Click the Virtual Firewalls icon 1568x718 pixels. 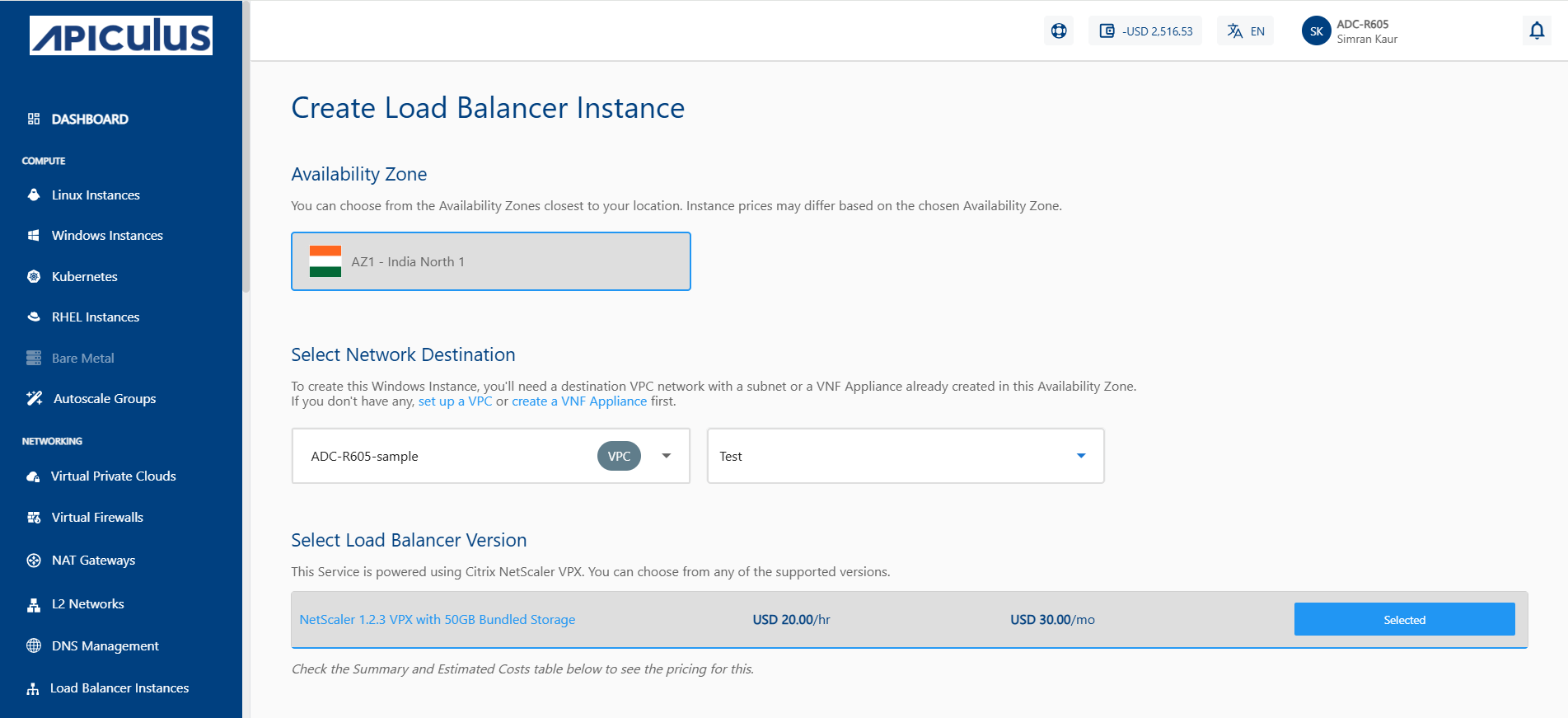pyautogui.click(x=34, y=517)
